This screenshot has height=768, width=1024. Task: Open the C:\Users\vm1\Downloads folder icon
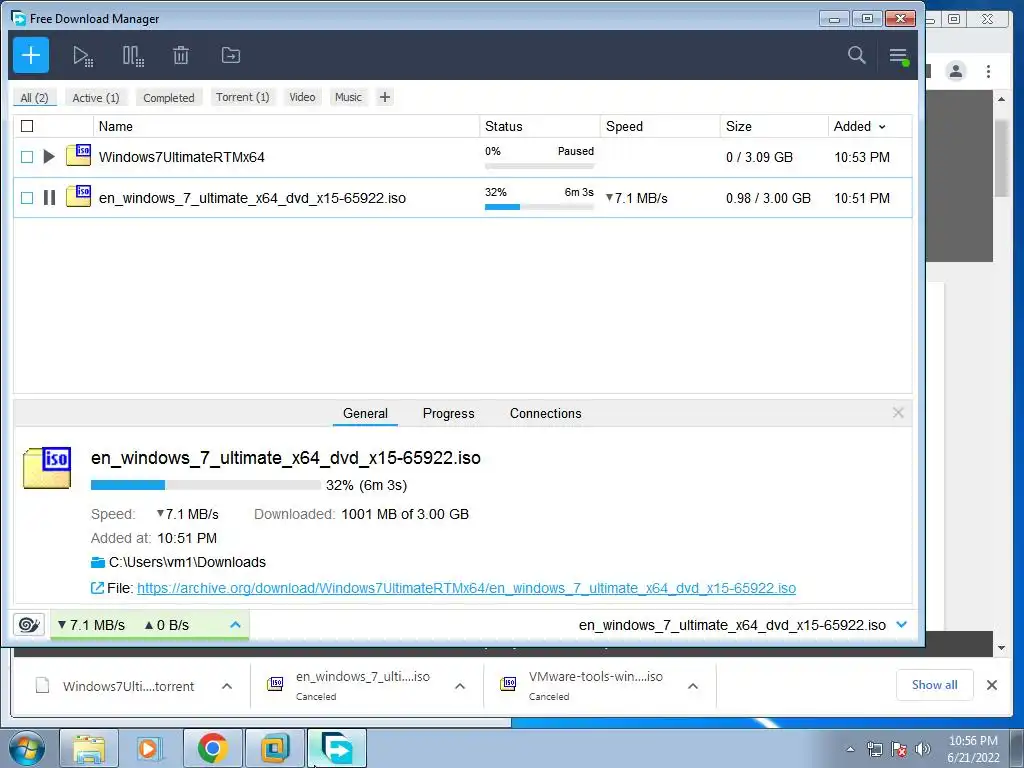[98, 562]
